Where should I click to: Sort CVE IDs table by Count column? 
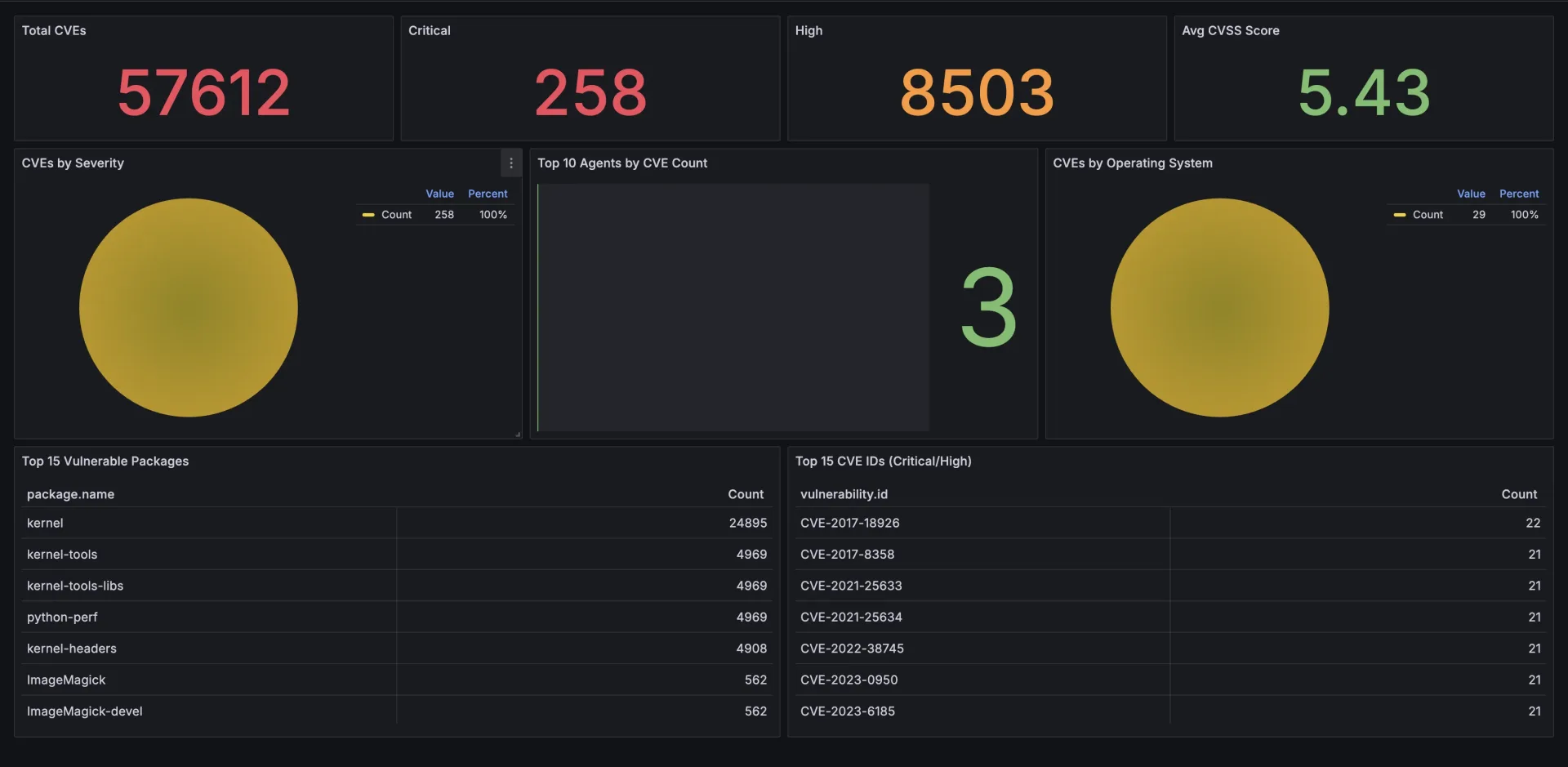click(1519, 494)
